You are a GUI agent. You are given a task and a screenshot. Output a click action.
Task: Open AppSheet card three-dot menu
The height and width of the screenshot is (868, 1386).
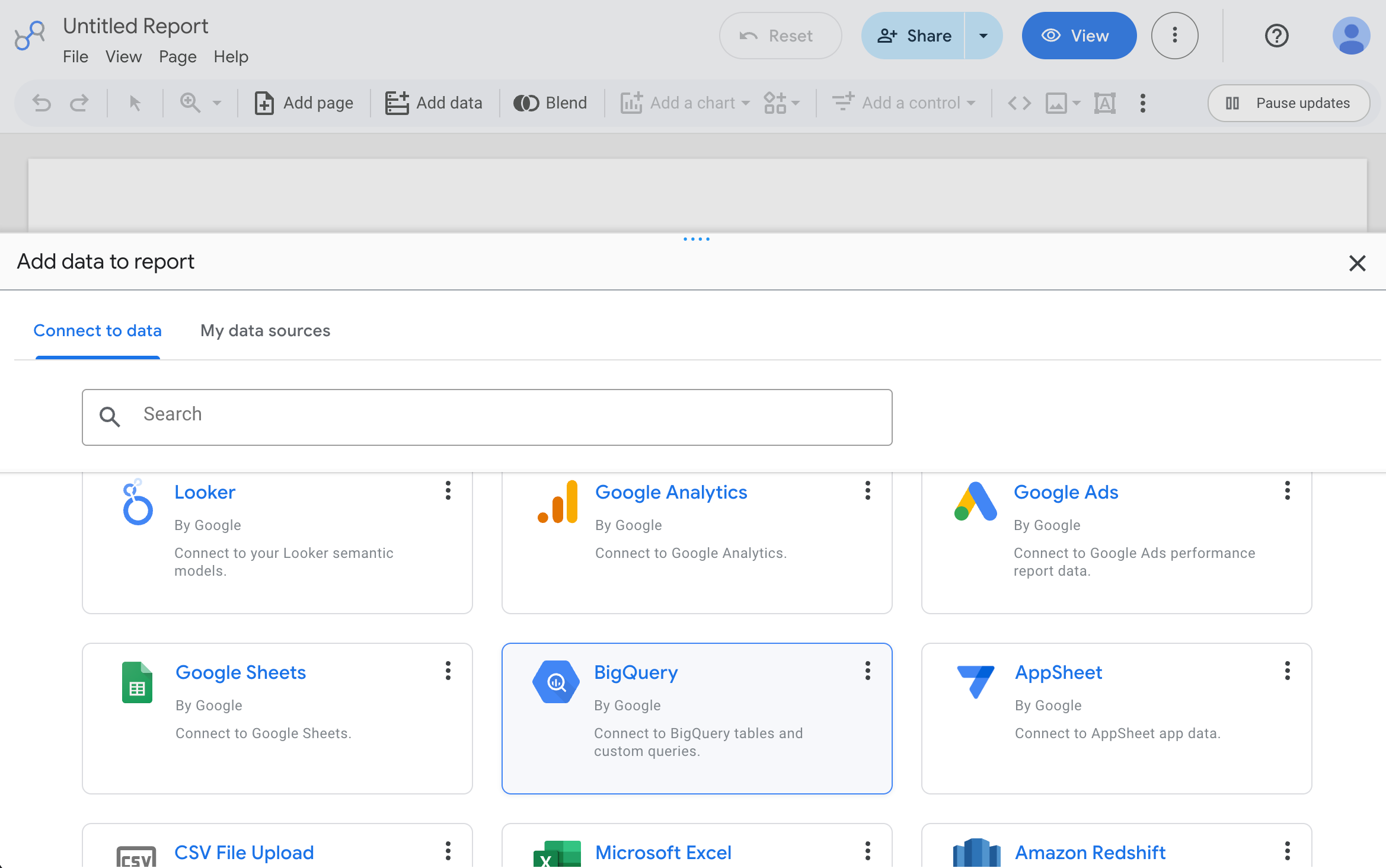tap(1288, 671)
